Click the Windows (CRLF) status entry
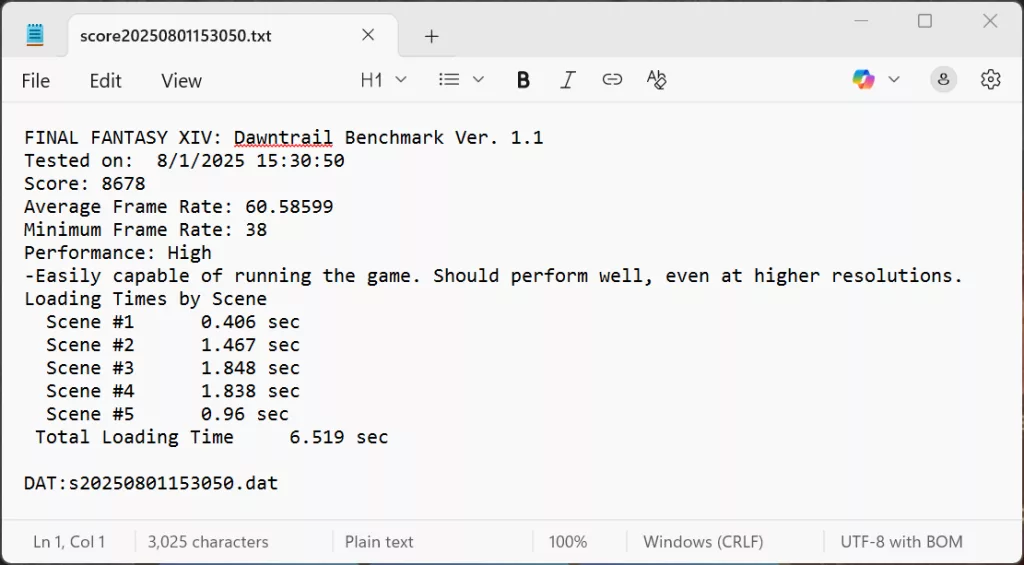 point(703,541)
